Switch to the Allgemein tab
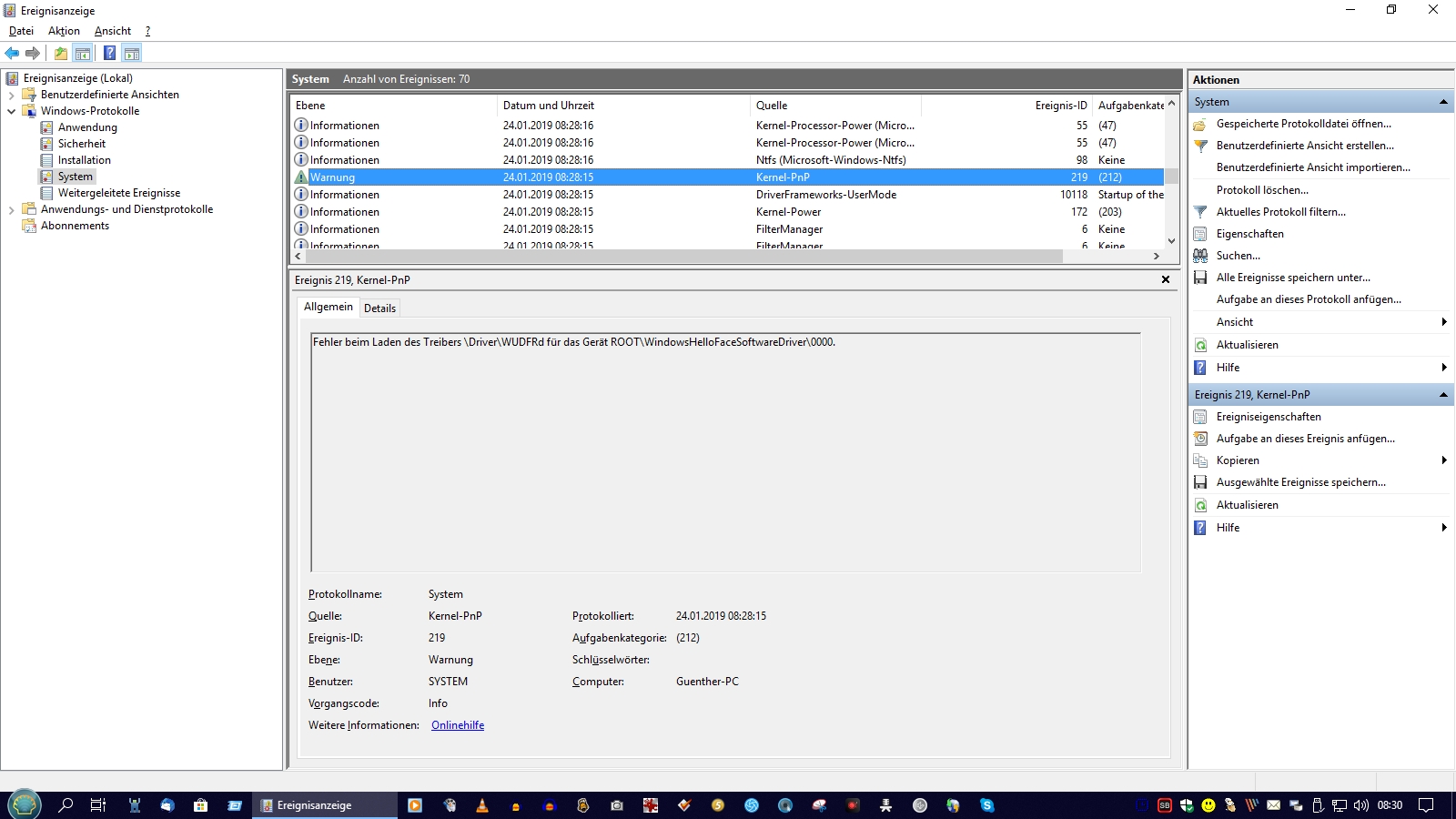This screenshot has height=819, width=1456. tap(329, 307)
